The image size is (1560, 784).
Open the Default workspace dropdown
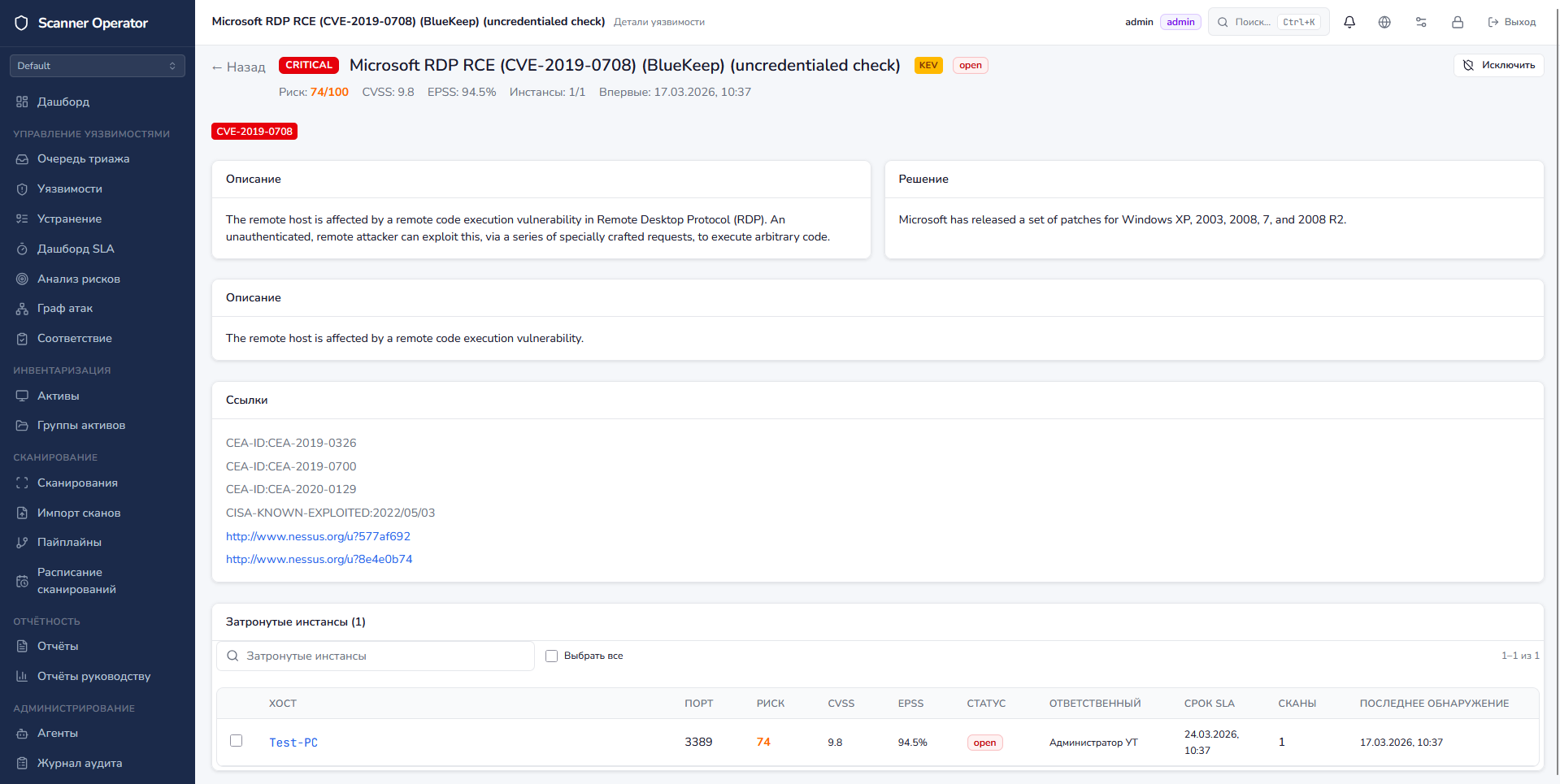point(98,66)
